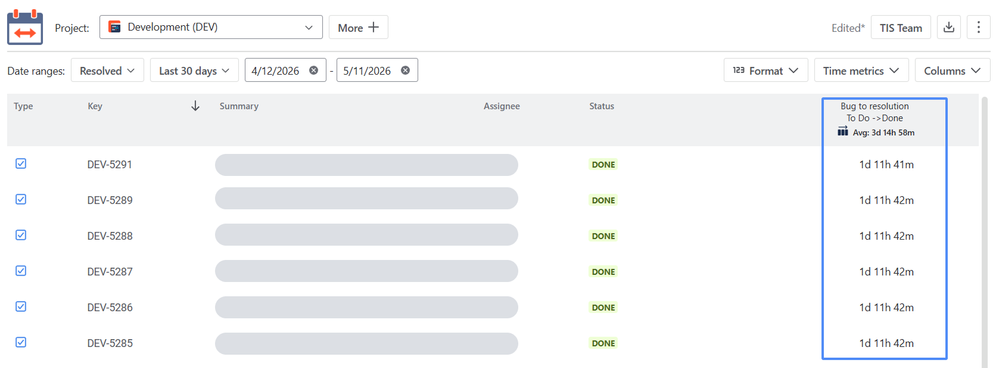Open the Project Development (DEV) dropdown

(x=211, y=27)
